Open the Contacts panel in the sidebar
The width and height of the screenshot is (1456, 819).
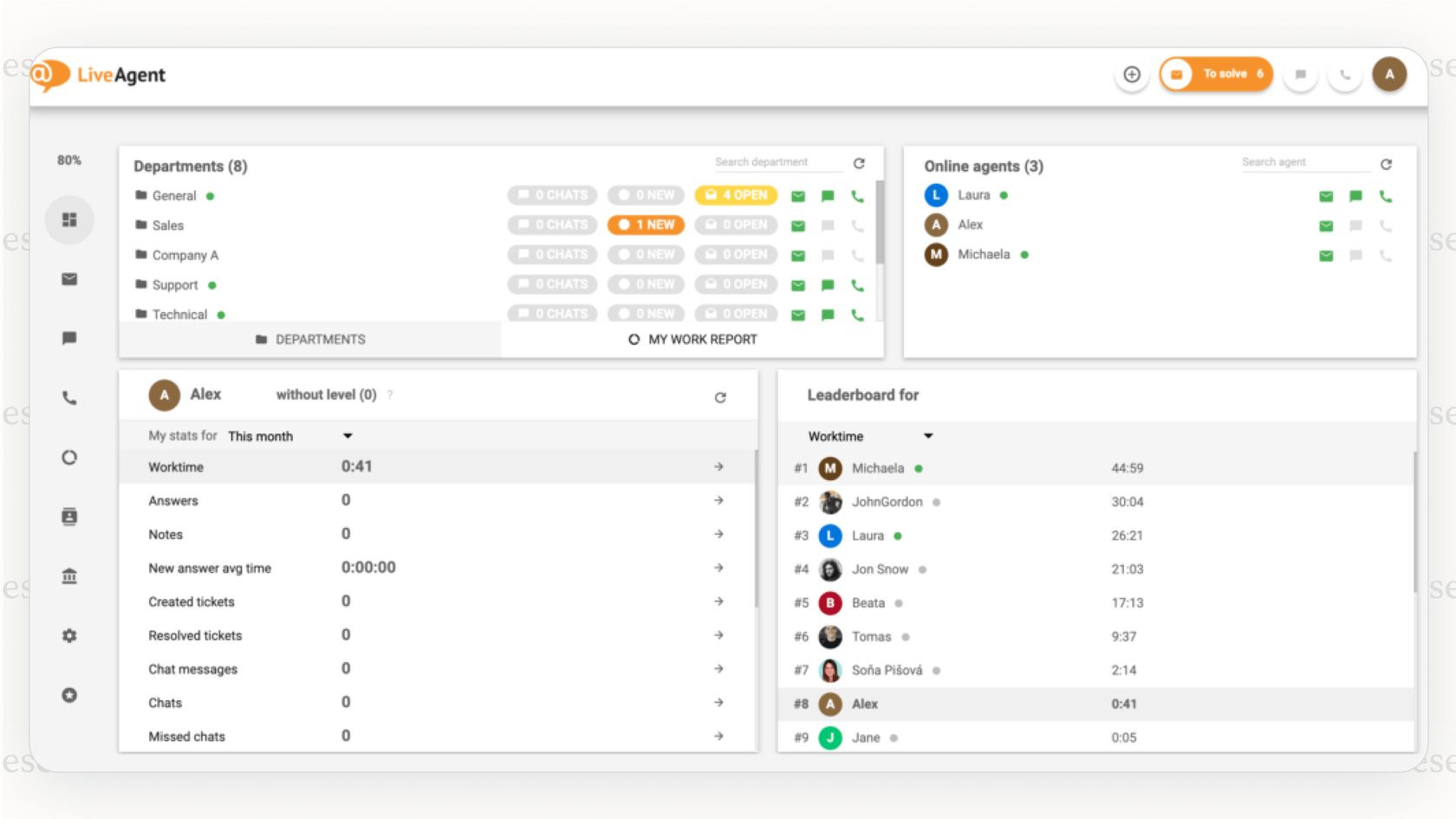pyautogui.click(x=69, y=516)
